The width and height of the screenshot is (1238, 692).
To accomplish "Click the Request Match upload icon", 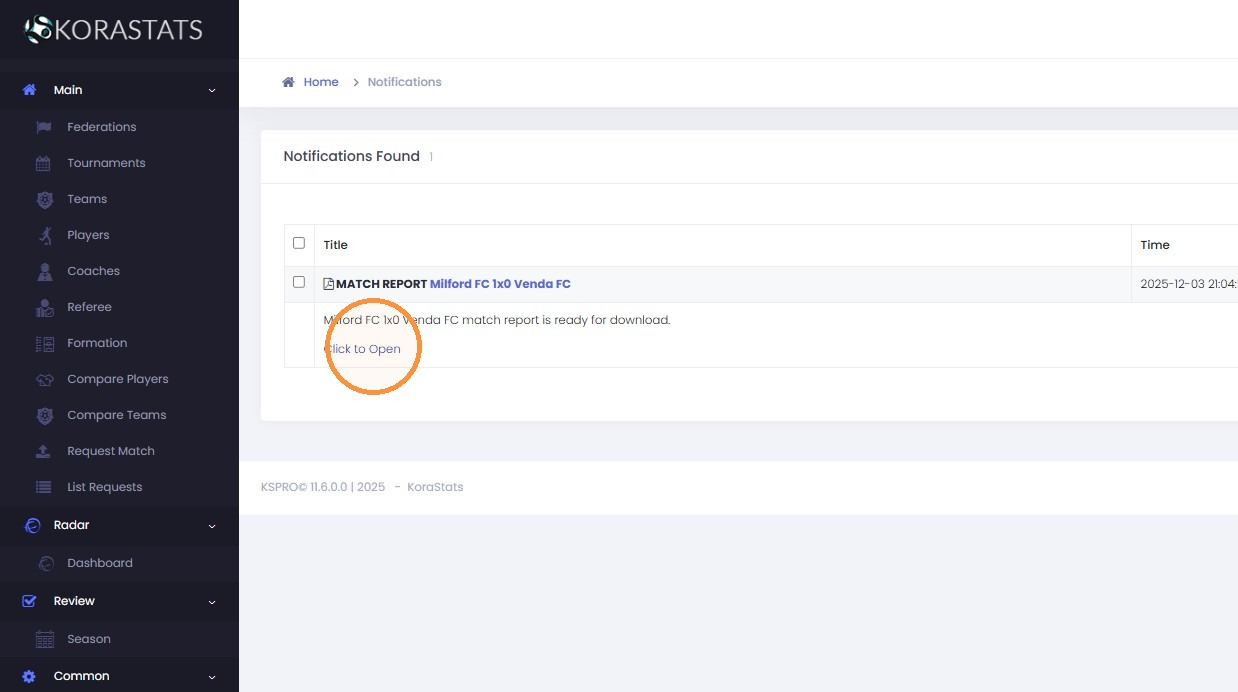I will [44, 451].
